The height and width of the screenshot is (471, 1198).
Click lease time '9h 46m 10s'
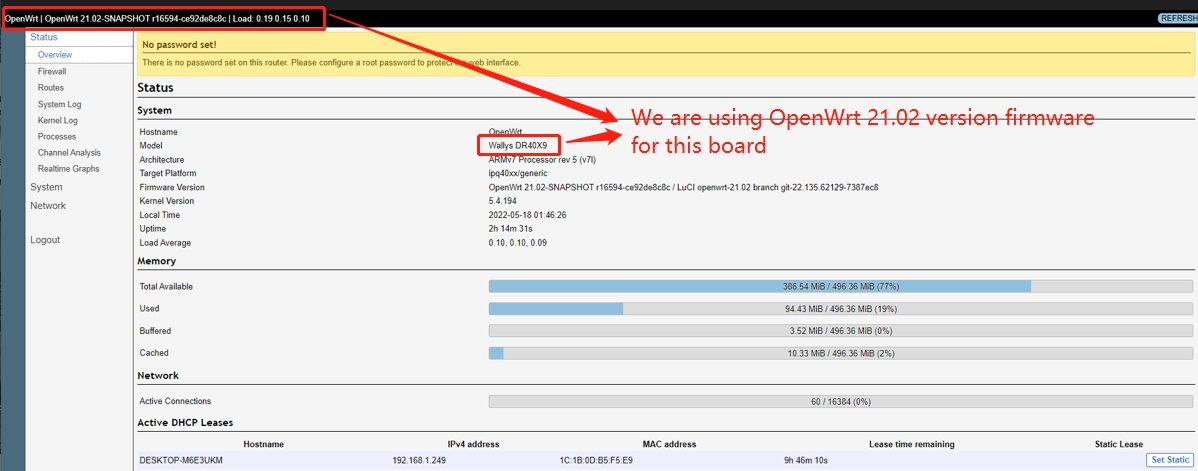[807, 460]
